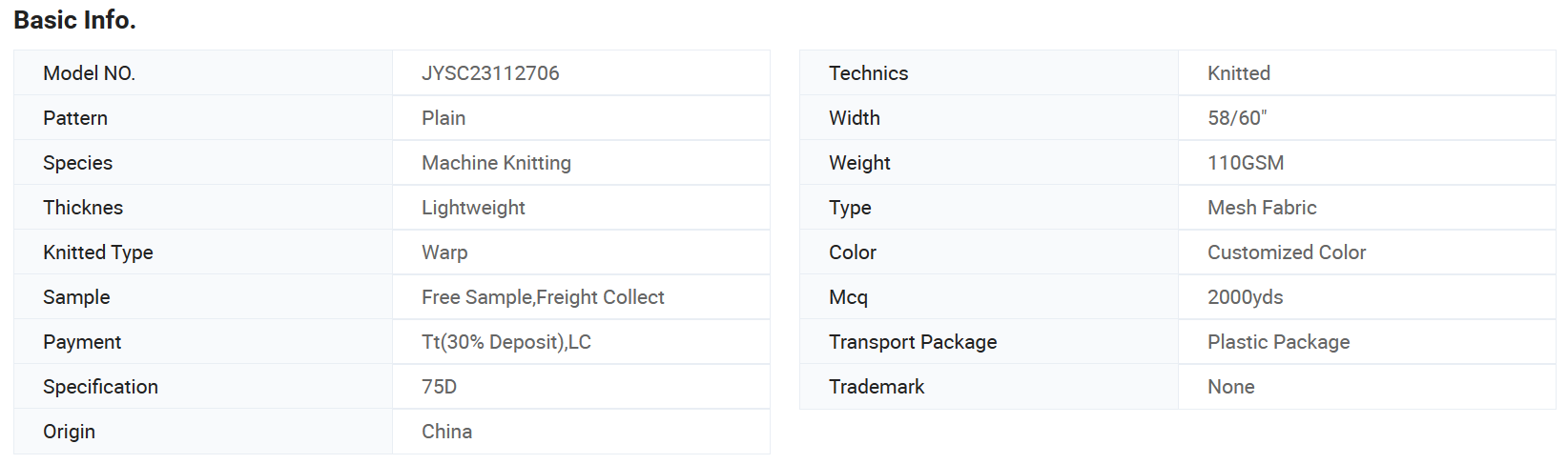
Task: Select the Knitted technics value
Action: point(1239,73)
